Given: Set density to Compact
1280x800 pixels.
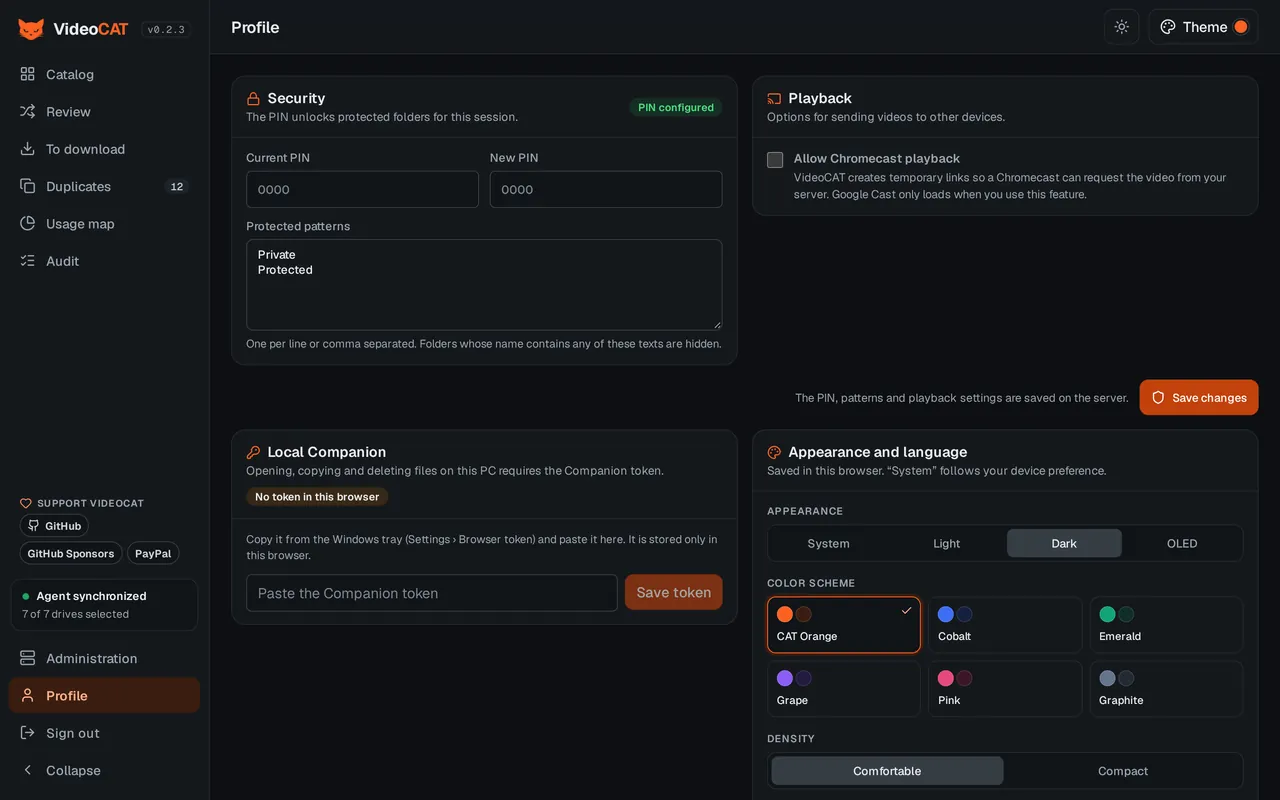Looking at the screenshot, I should coord(1123,771).
